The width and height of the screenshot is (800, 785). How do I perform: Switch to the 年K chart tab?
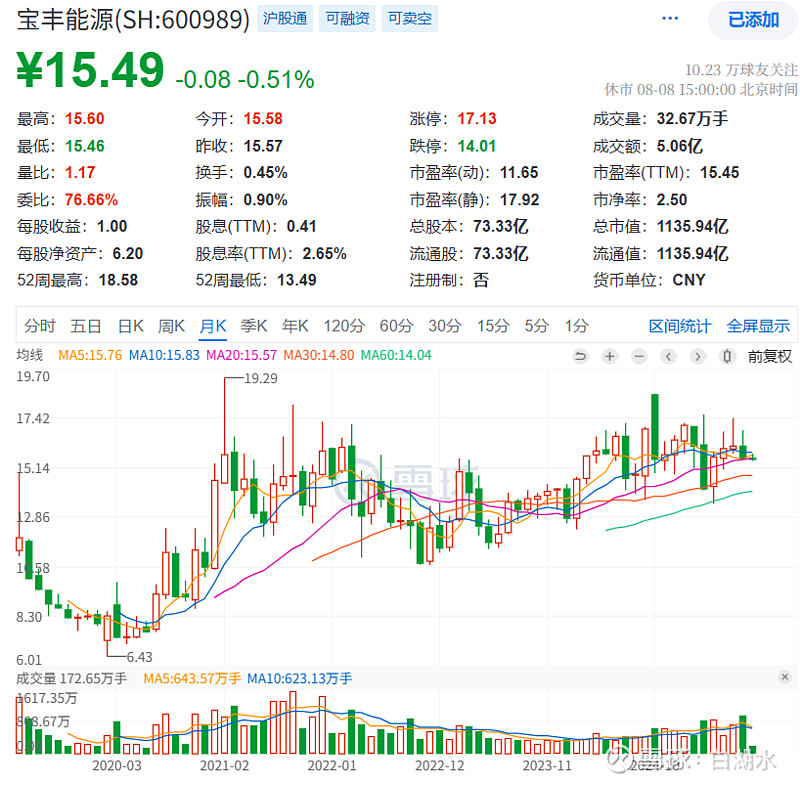295,325
